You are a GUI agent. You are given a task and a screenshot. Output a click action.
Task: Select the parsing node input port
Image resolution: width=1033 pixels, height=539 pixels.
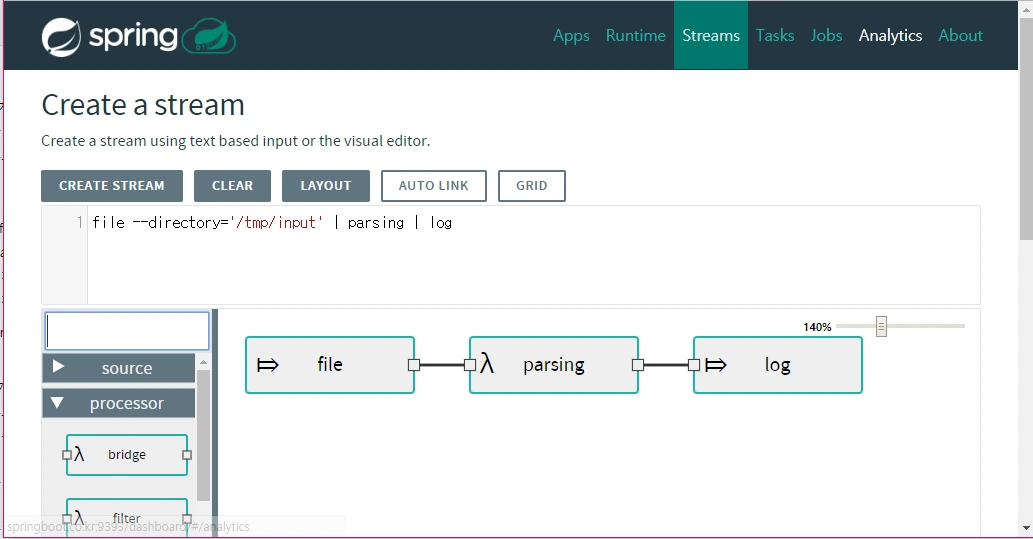470,364
